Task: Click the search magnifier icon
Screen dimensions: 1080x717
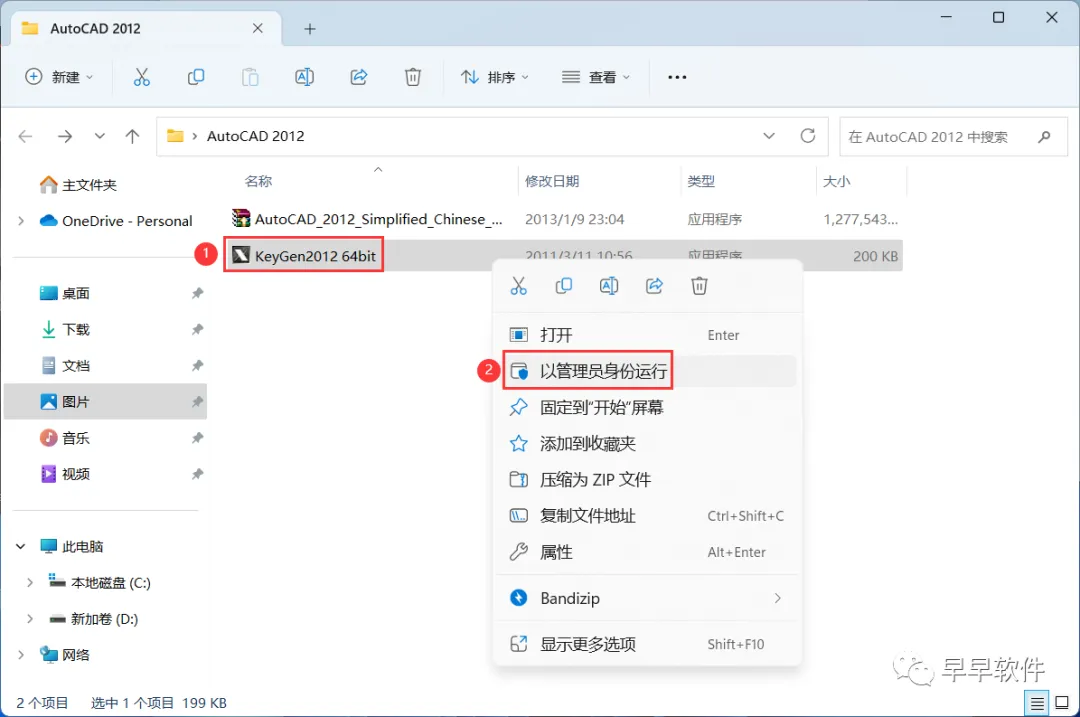Action: (1044, 136)
